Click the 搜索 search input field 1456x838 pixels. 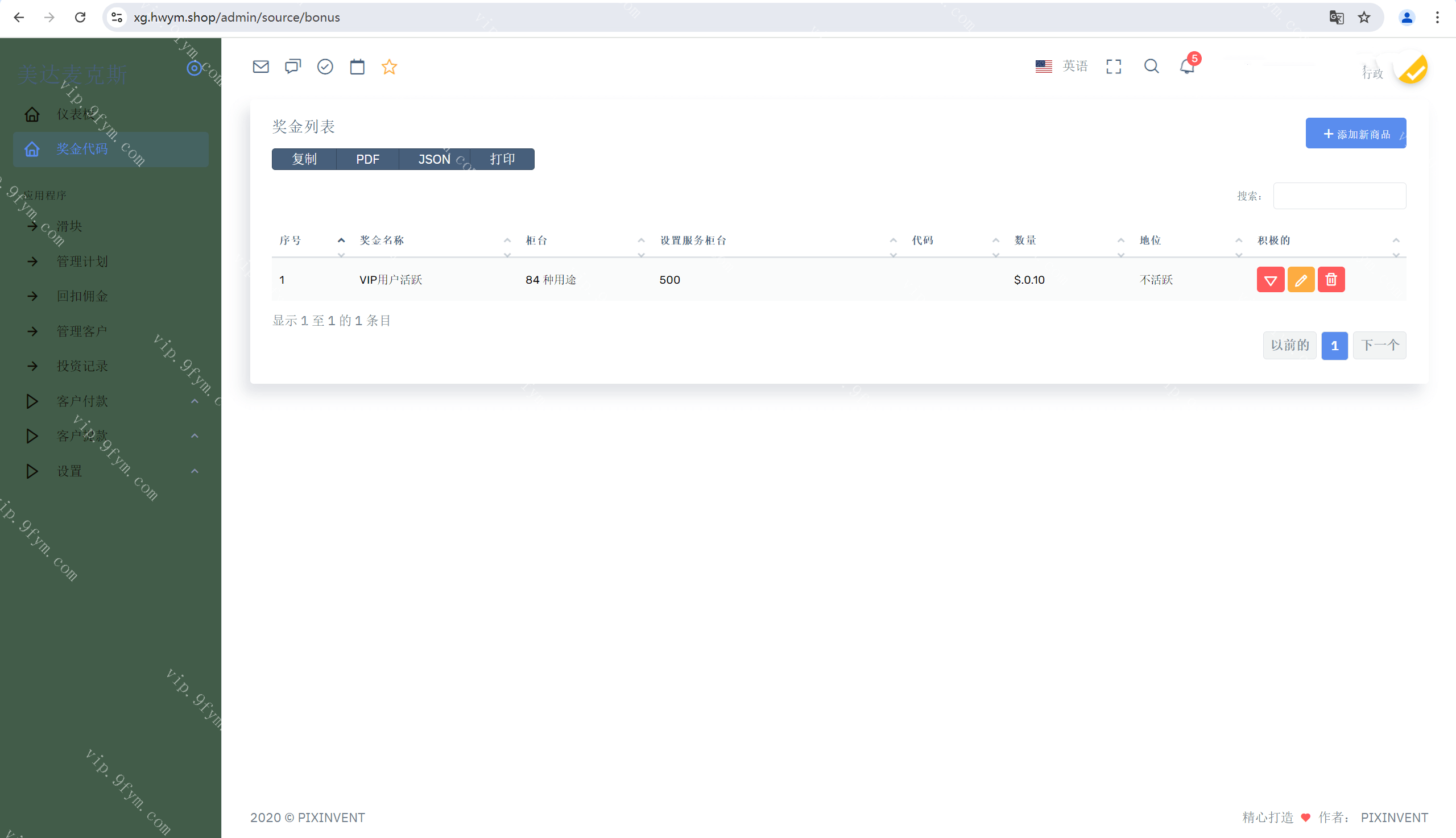[x=1339, y=196]
